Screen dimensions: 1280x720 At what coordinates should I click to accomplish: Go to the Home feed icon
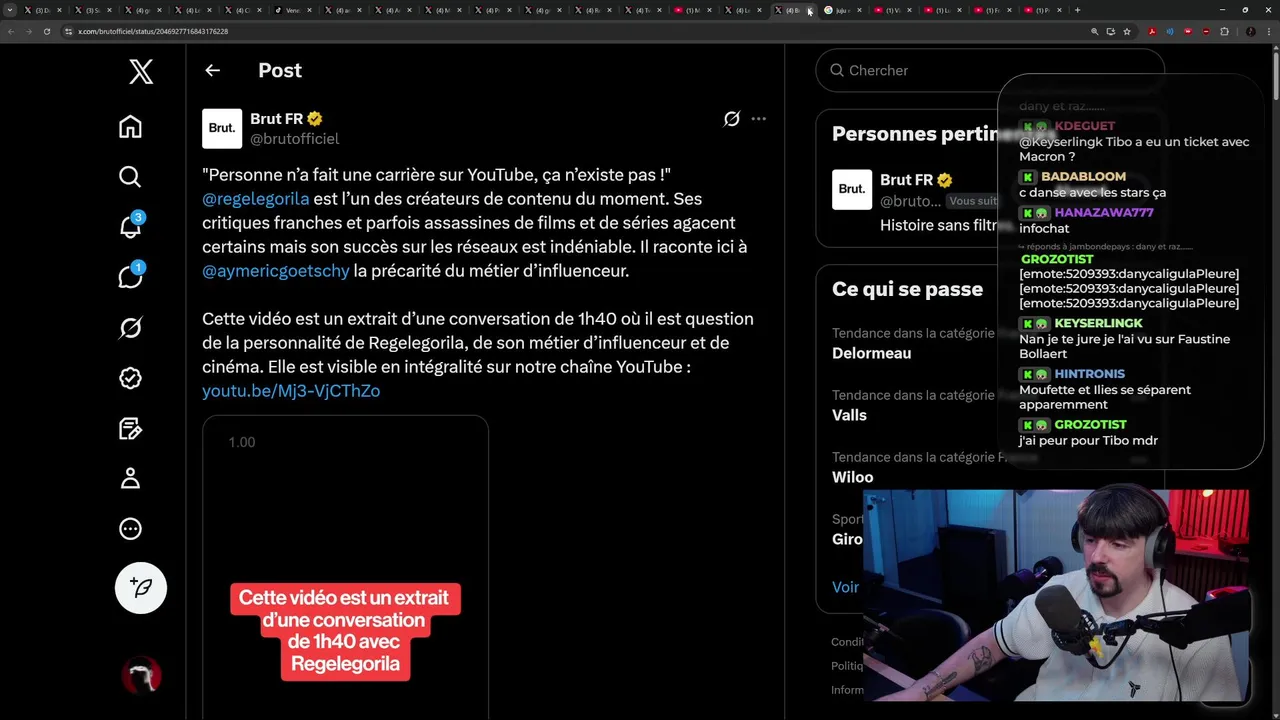pyautogui.click(x=130, y=127)
